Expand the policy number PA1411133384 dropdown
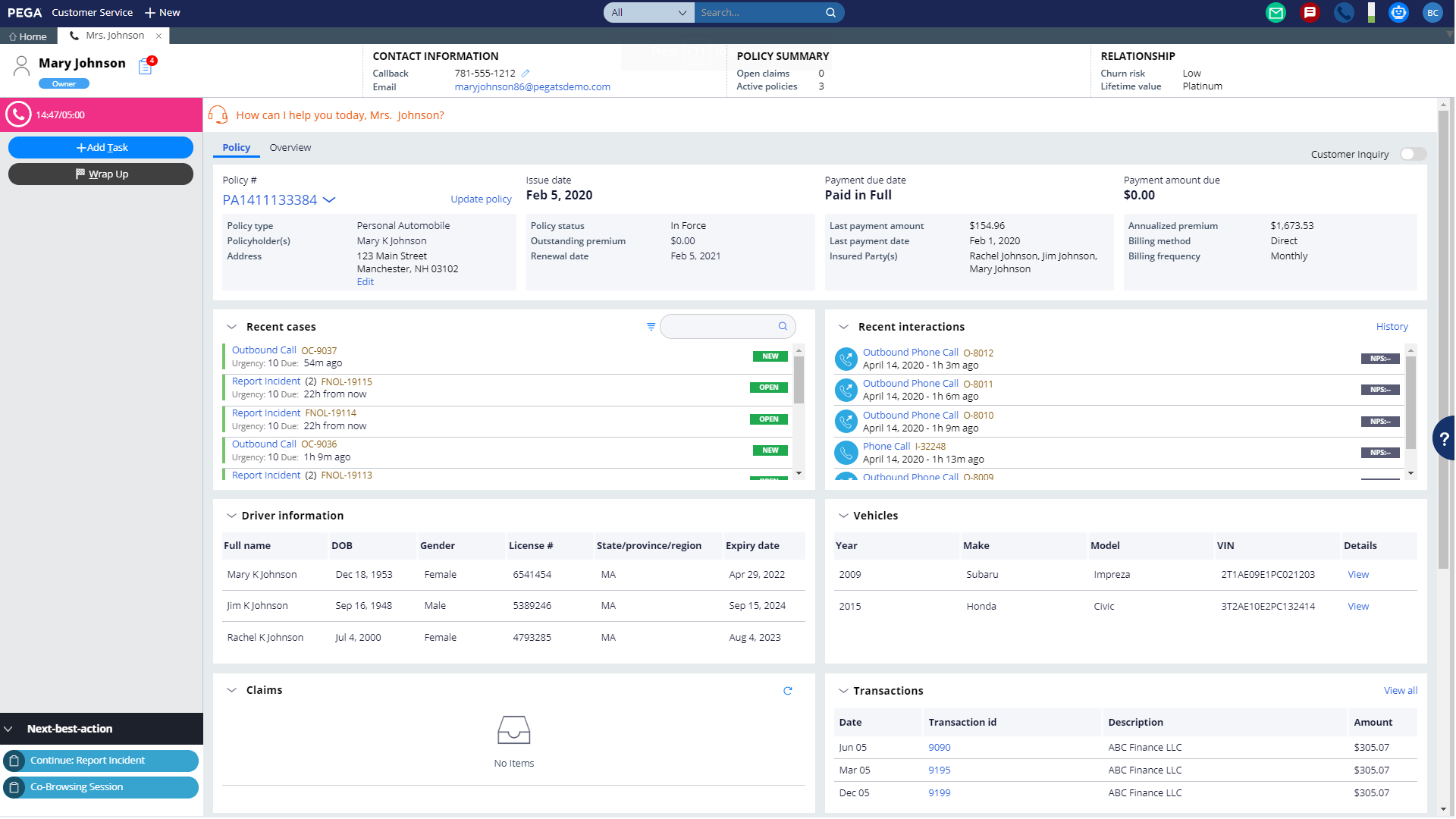The height and width of the screenshot is (819, 1456). click(329, 200)
